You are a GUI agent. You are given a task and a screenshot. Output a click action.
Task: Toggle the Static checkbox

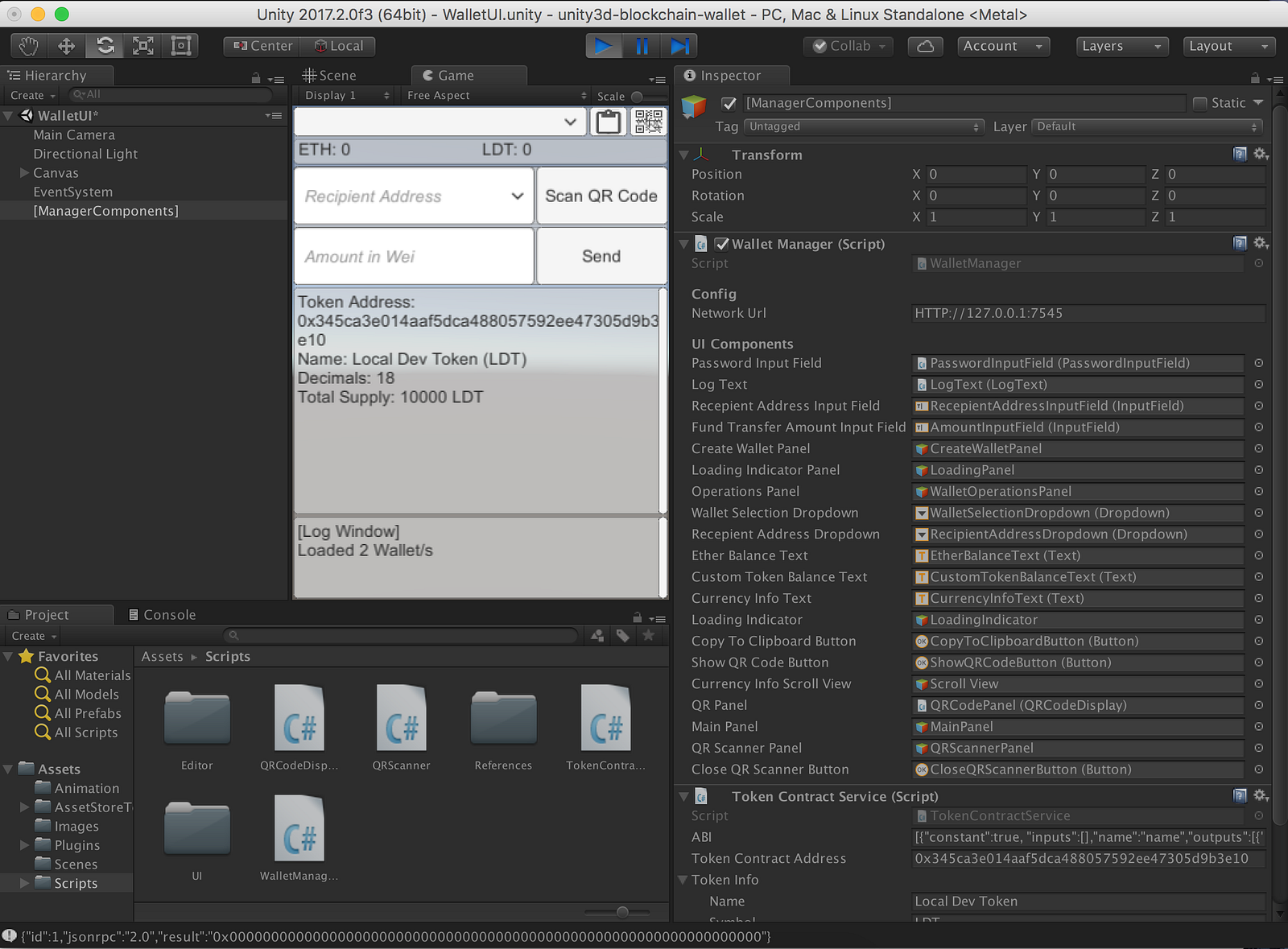pos(1199,103)
